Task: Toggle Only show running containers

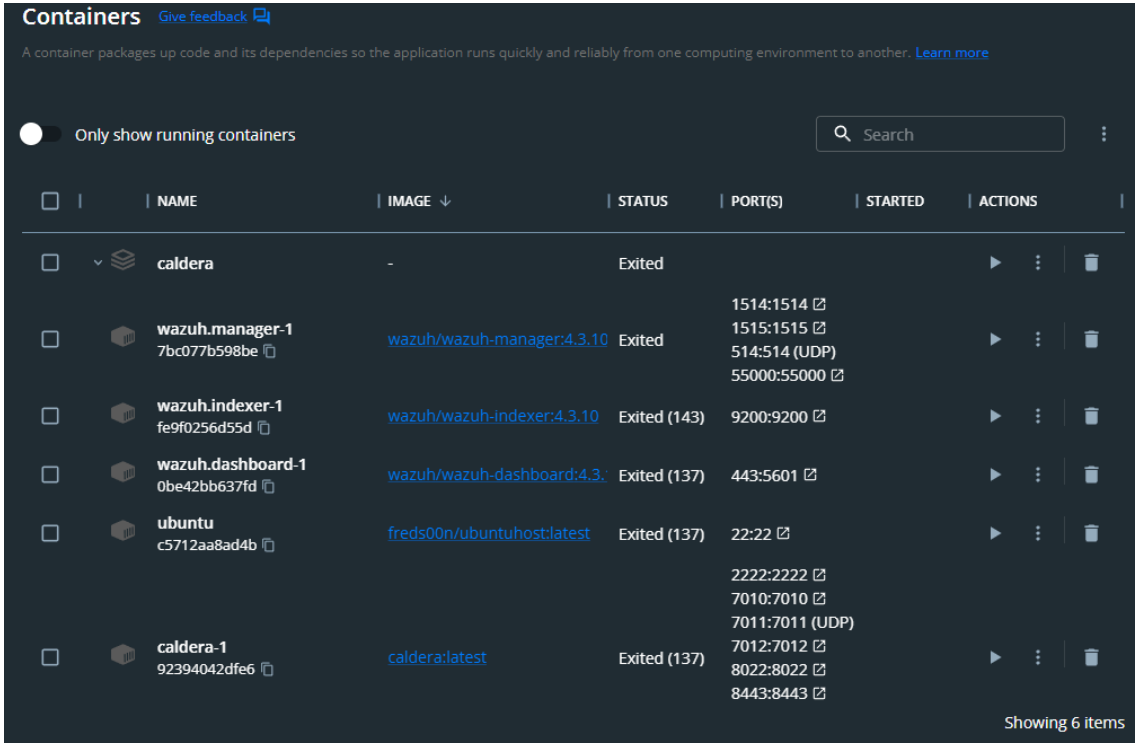Action: pyautogui.click(x=41, y=135)
